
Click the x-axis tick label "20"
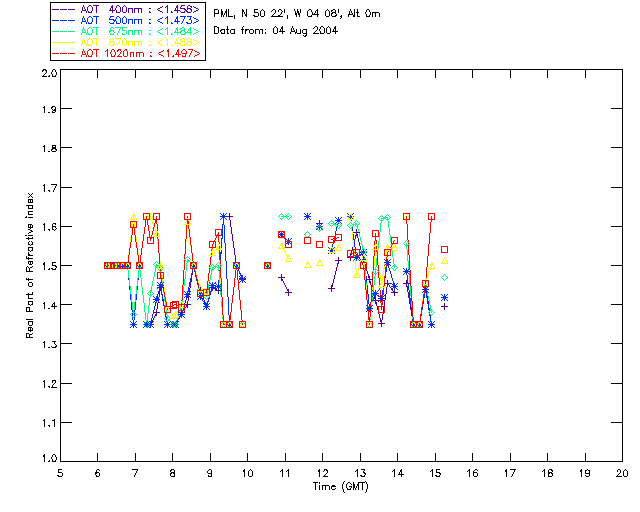[622, 473]
